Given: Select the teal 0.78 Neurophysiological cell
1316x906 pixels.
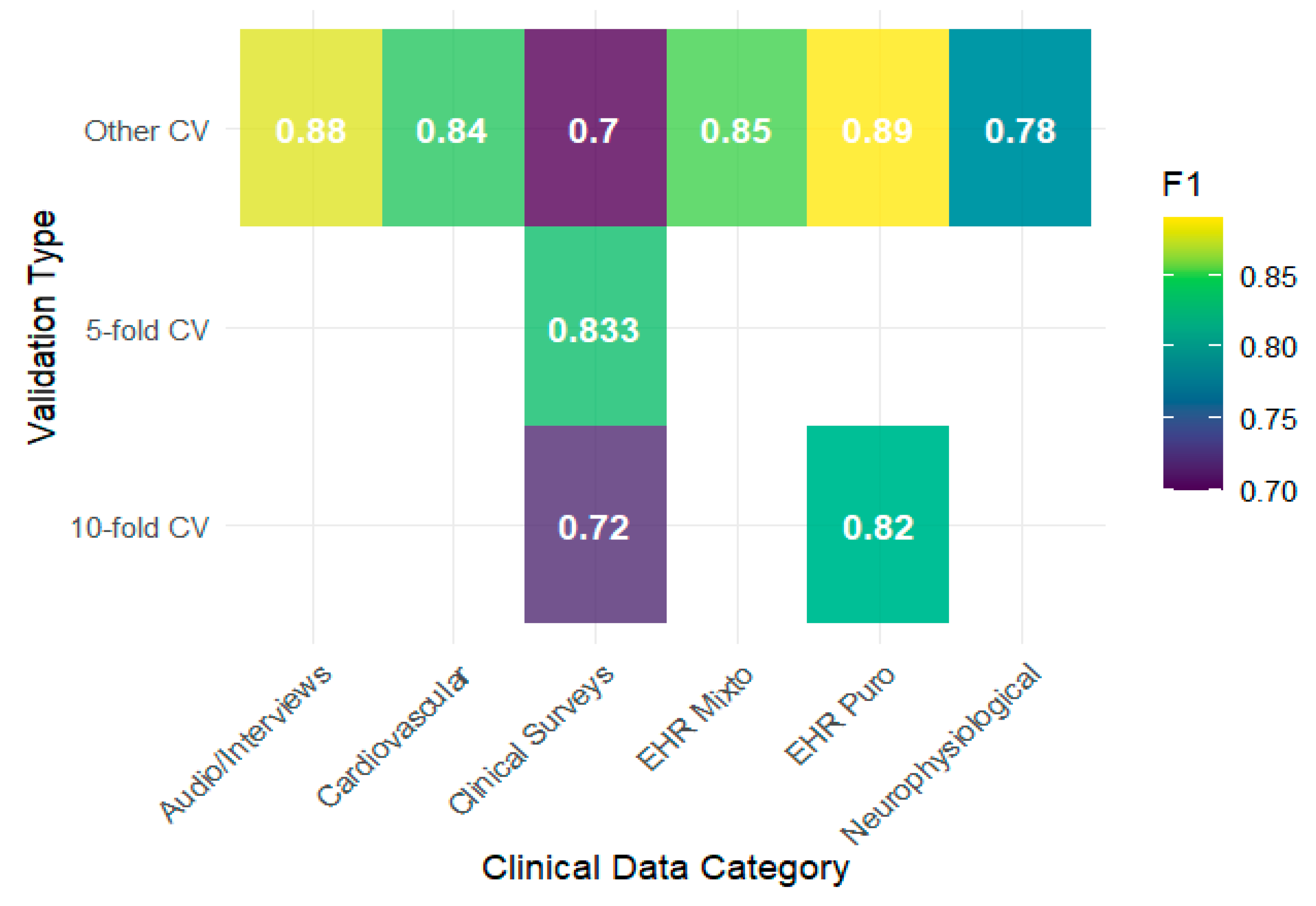Looking at the screenshot, I should (1019, 128).
